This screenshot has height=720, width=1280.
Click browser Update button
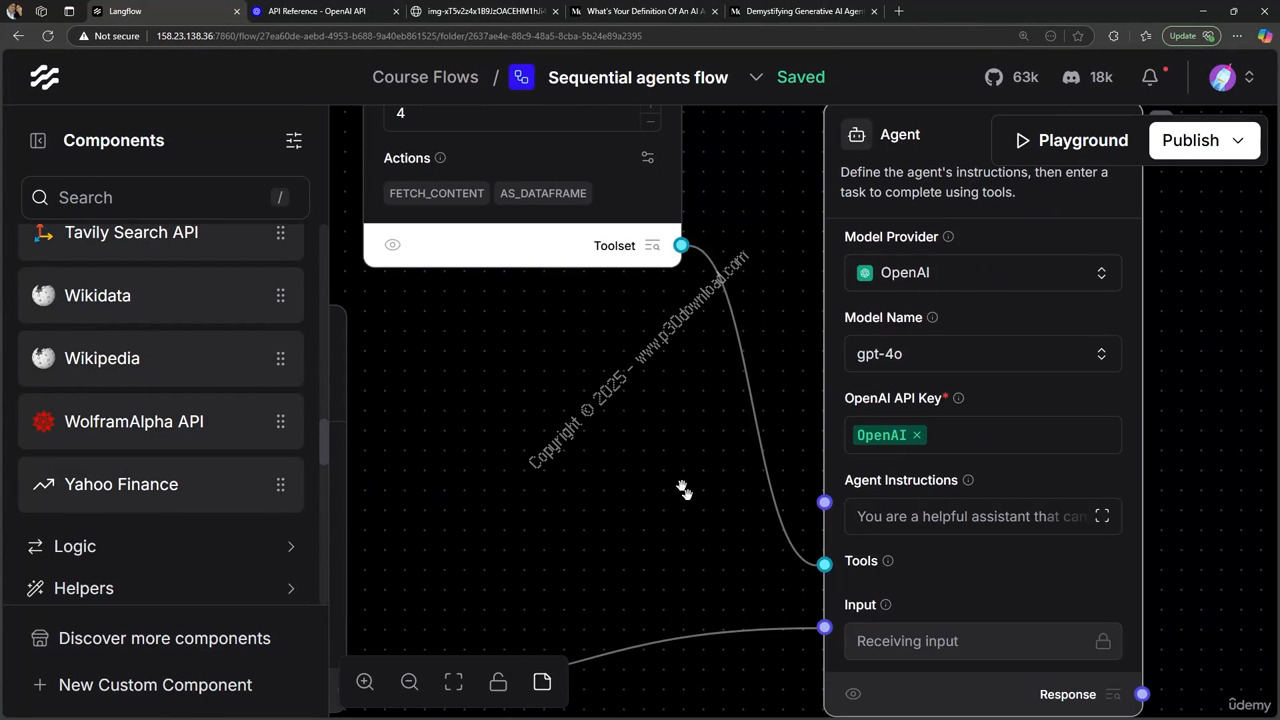click(1191, 36)
